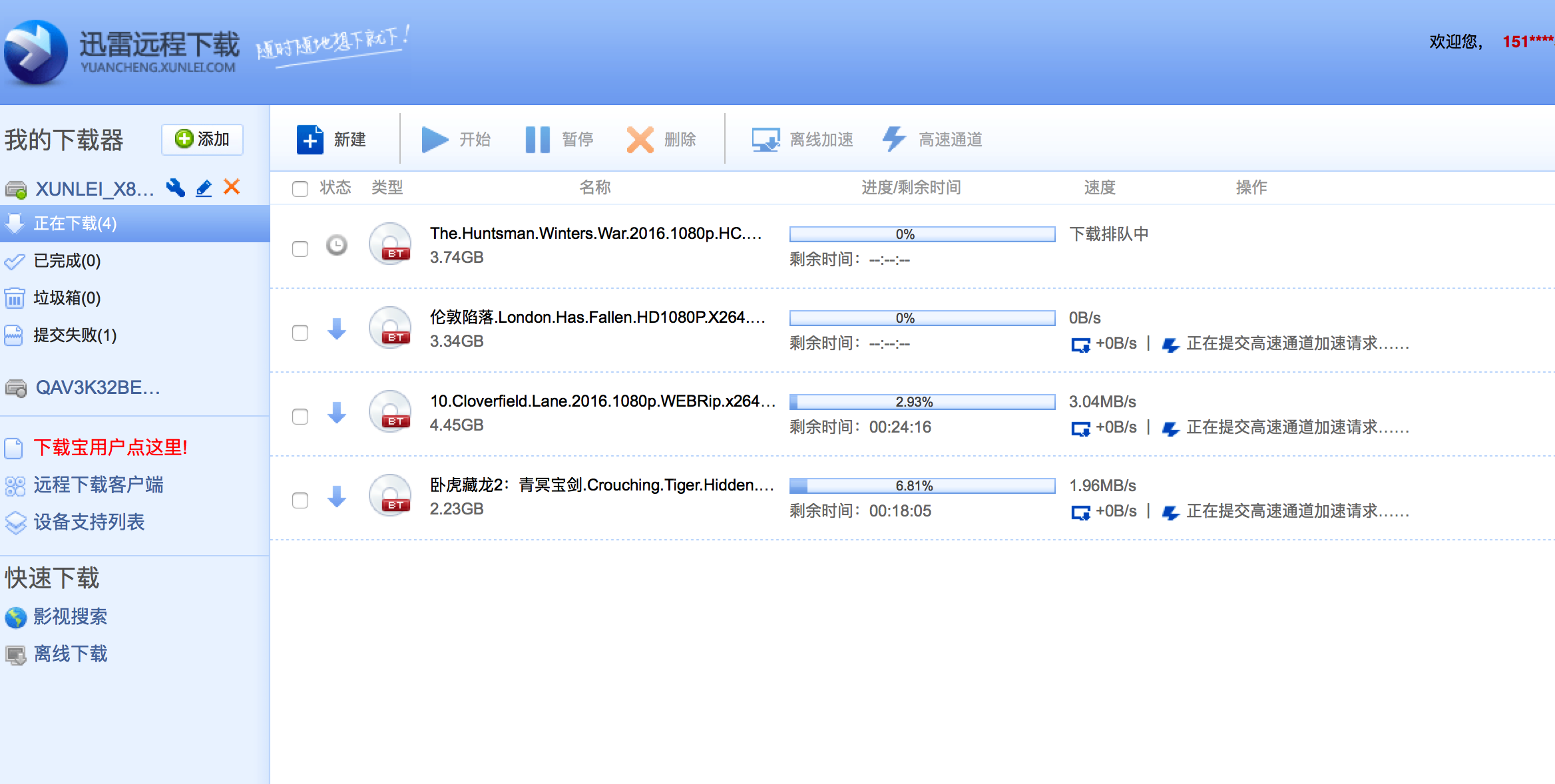Image resolution: width=1555 pixels, height=784 pixels.
Task: Open settings wrench for XUNLEI_X8 device
Action: [176, 188]
